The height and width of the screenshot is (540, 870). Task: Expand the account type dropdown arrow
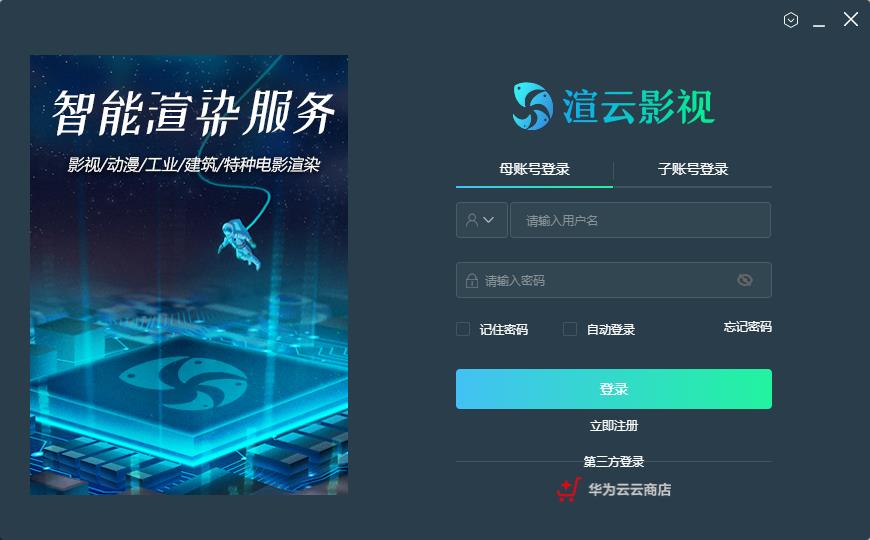coord(488,220)
